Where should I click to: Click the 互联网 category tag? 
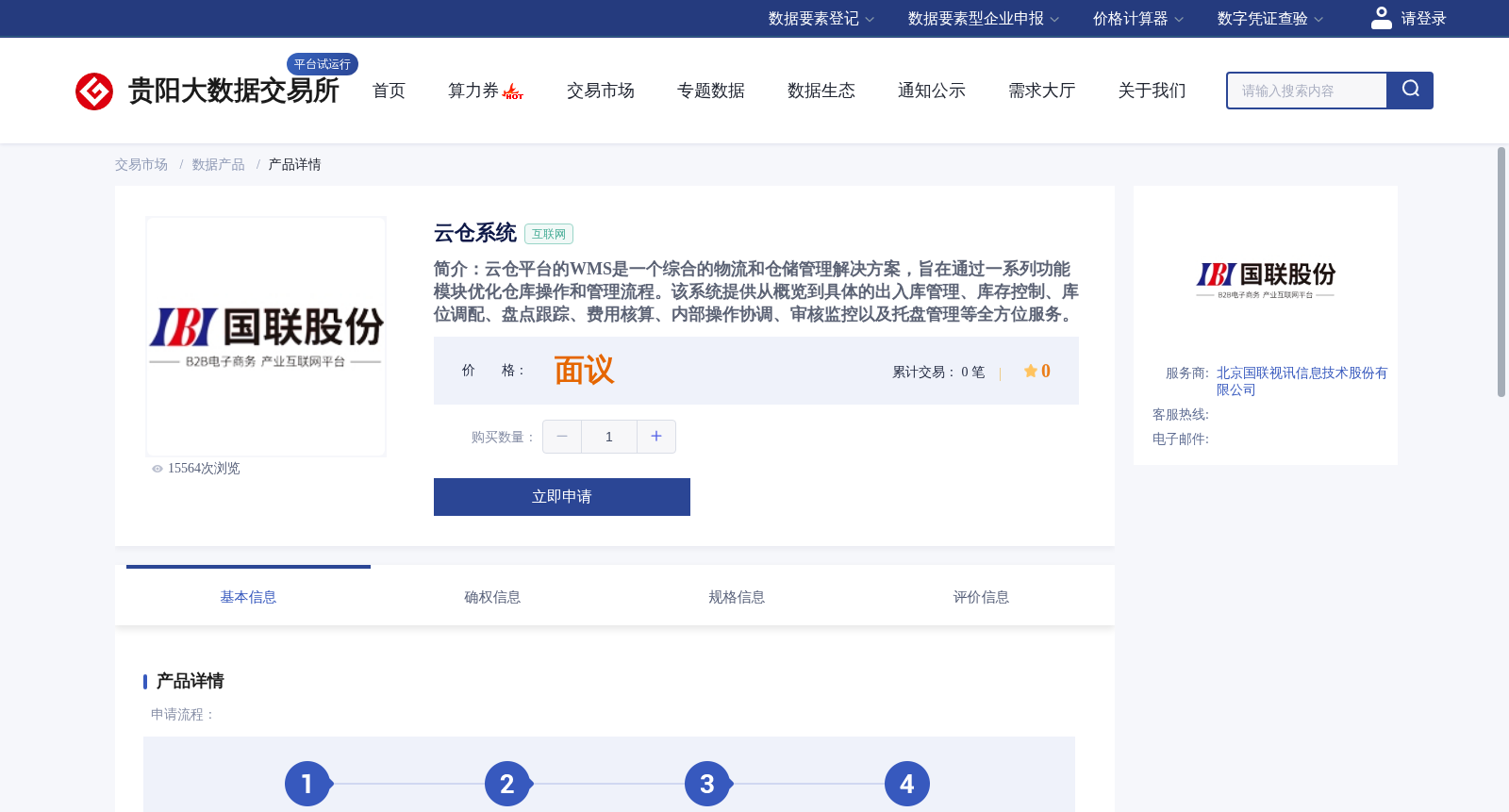(549, 234)
